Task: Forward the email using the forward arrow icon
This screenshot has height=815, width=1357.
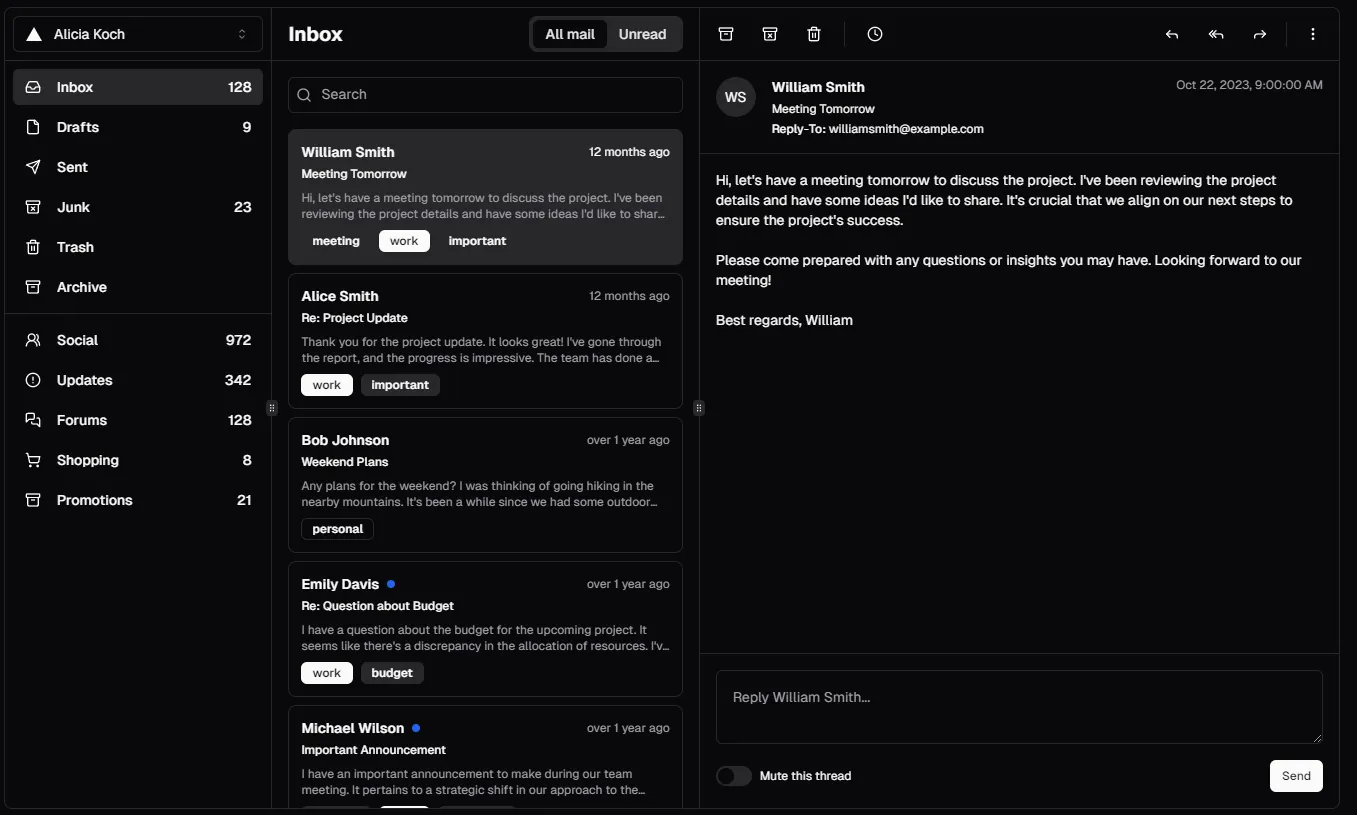Action: (1259, 34)
